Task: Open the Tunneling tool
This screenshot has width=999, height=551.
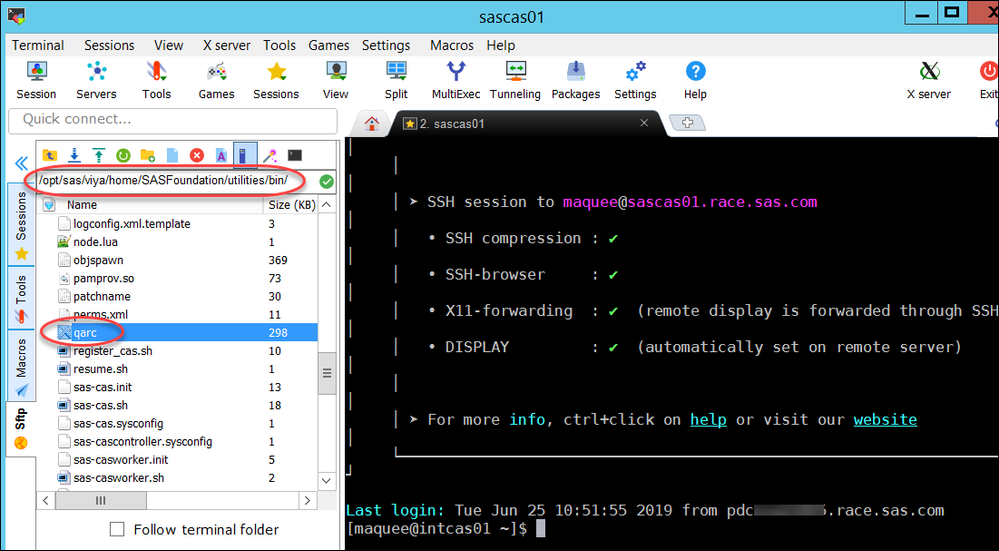Action: 515,80
